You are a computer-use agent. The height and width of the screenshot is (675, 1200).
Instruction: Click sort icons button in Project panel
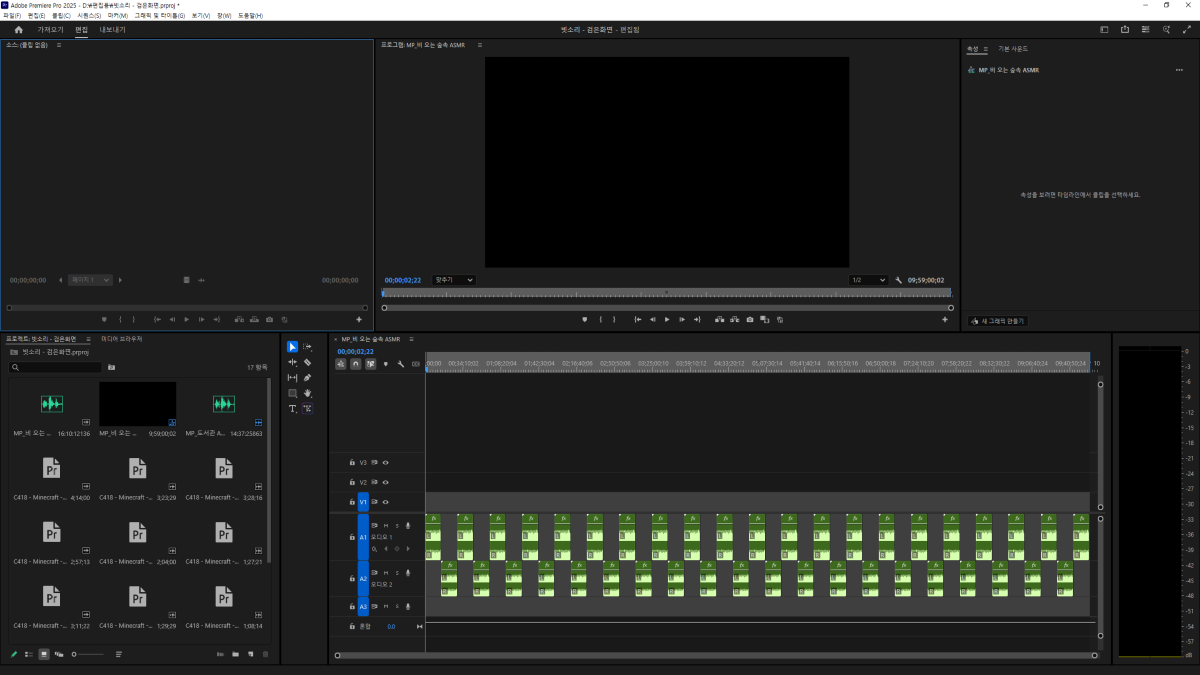coord(118,654)
